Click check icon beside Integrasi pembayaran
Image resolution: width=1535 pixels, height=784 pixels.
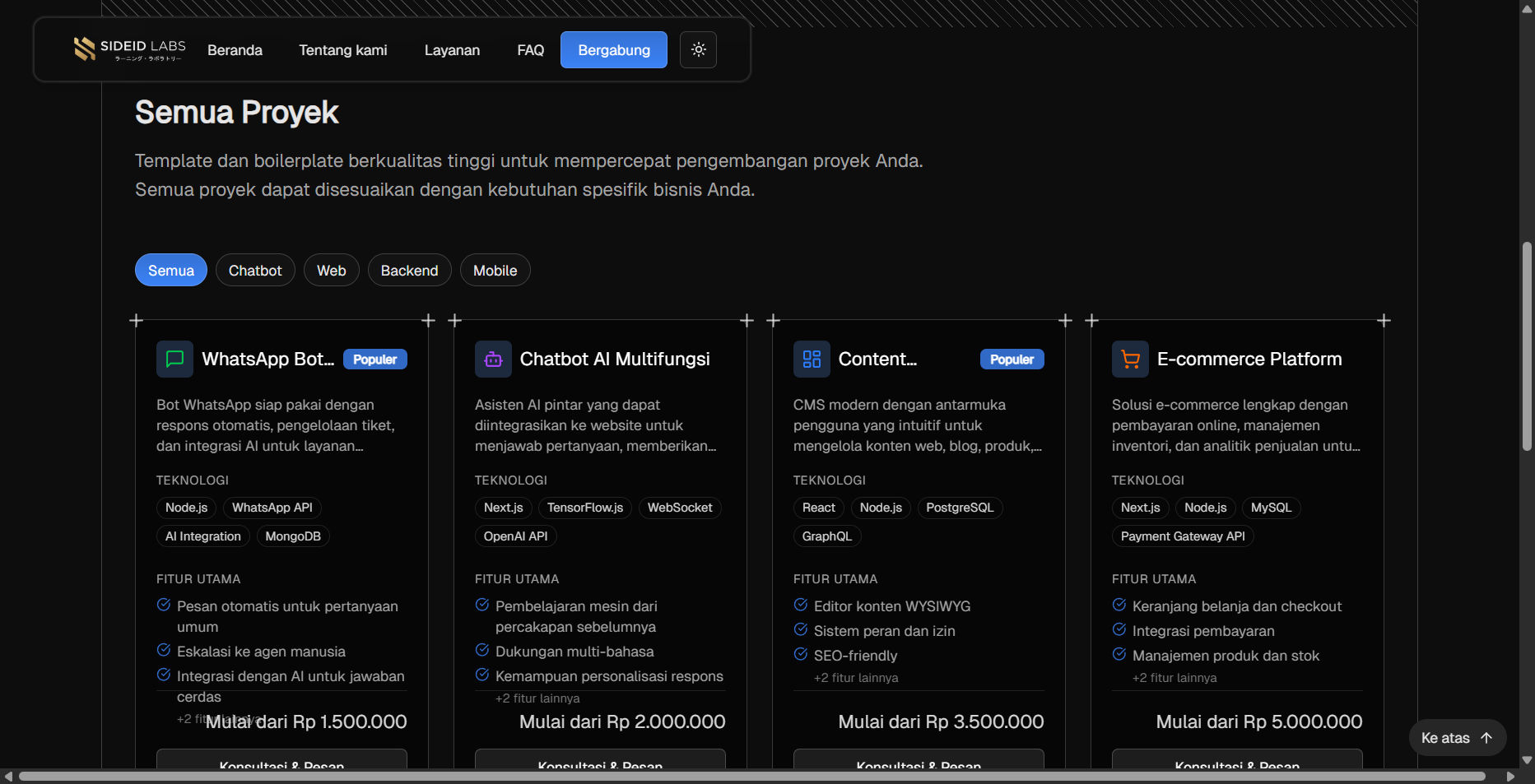tap(1119, 630)
